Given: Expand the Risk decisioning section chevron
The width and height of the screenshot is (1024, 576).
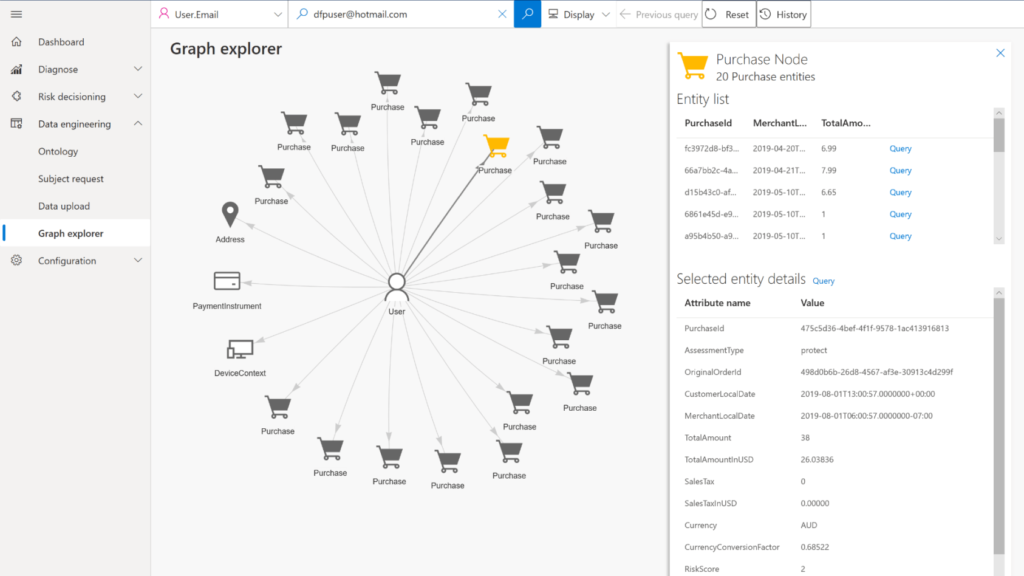Looking at the screenshot, I should pos(138,96).
